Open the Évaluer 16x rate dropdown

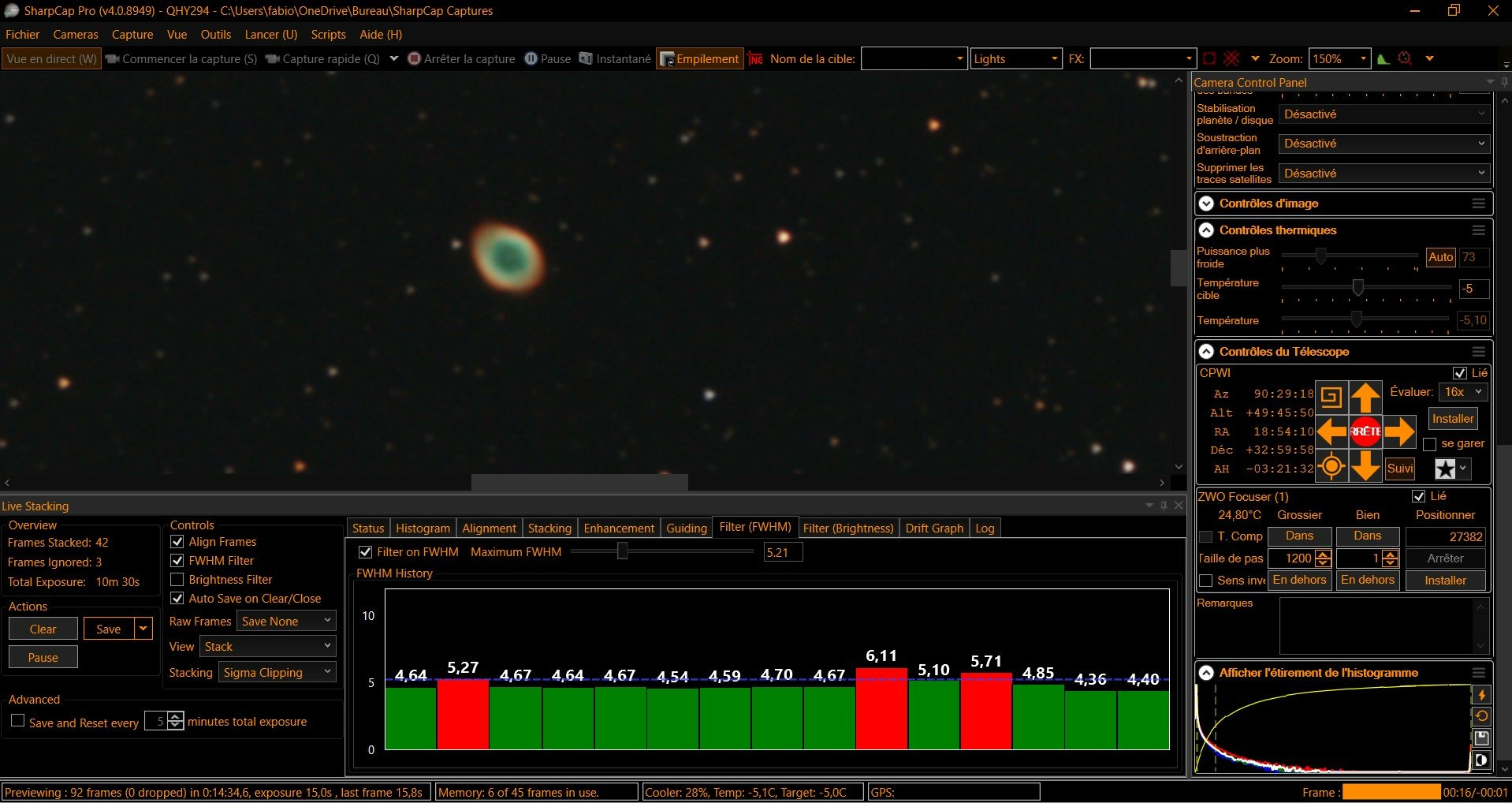coord(1463,392)
